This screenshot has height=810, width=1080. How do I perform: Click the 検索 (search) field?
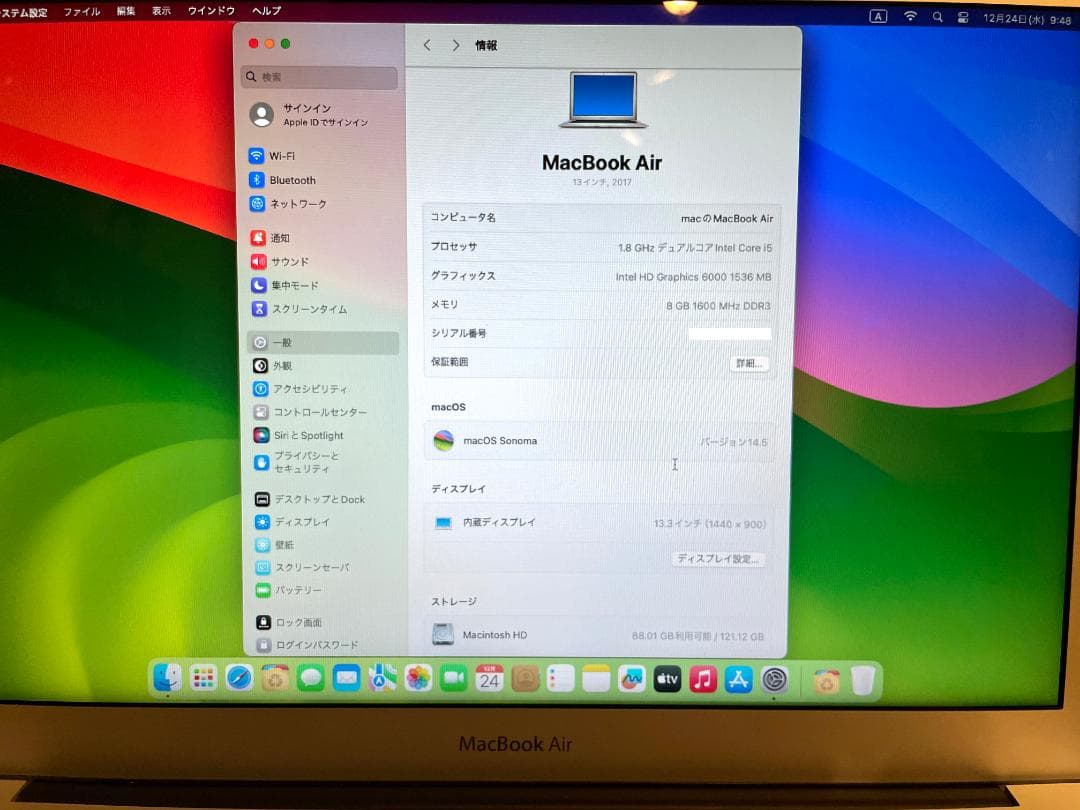pos(318,77)
